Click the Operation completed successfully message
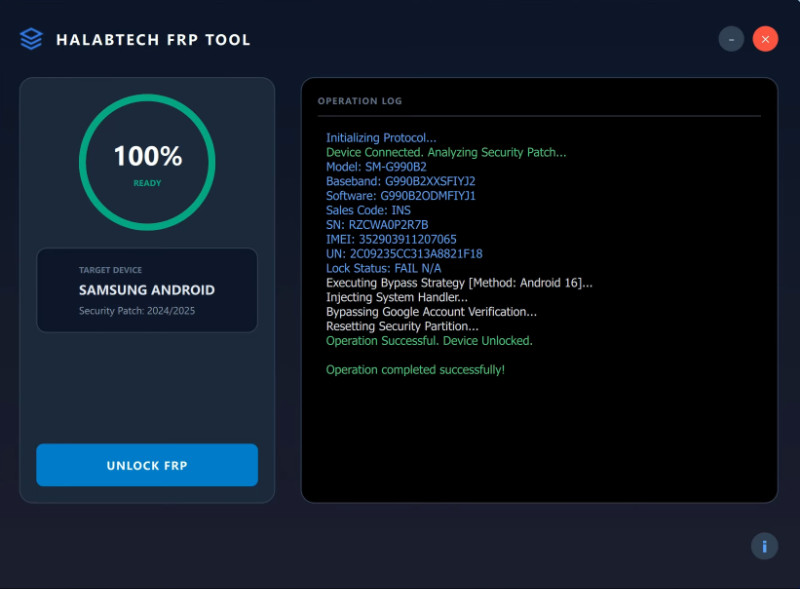 tap(417, 369)
